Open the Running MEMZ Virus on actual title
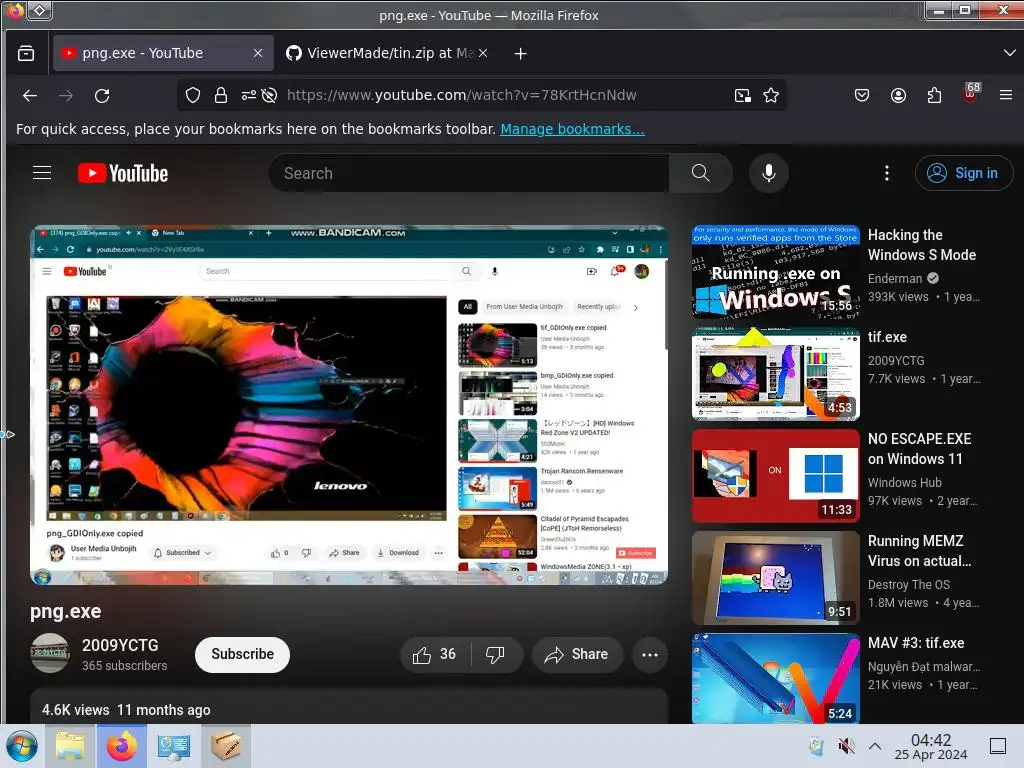The image size is (1024, 768). [919, 551]
